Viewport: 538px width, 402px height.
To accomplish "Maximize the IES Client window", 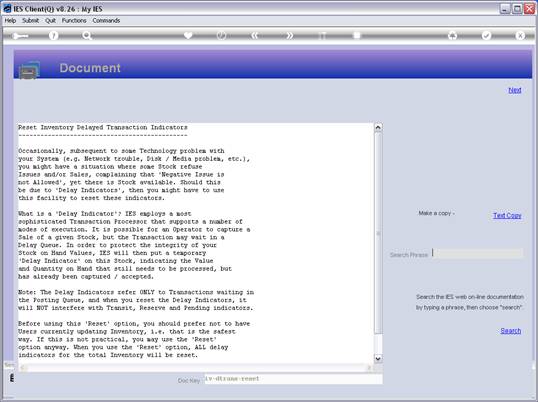I will click(517, 9).
